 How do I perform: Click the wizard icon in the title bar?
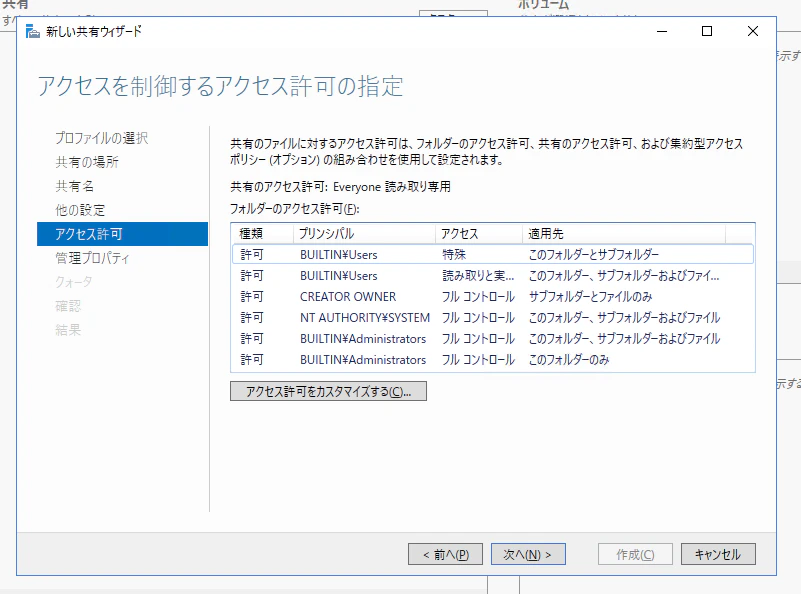click(33, 31)
